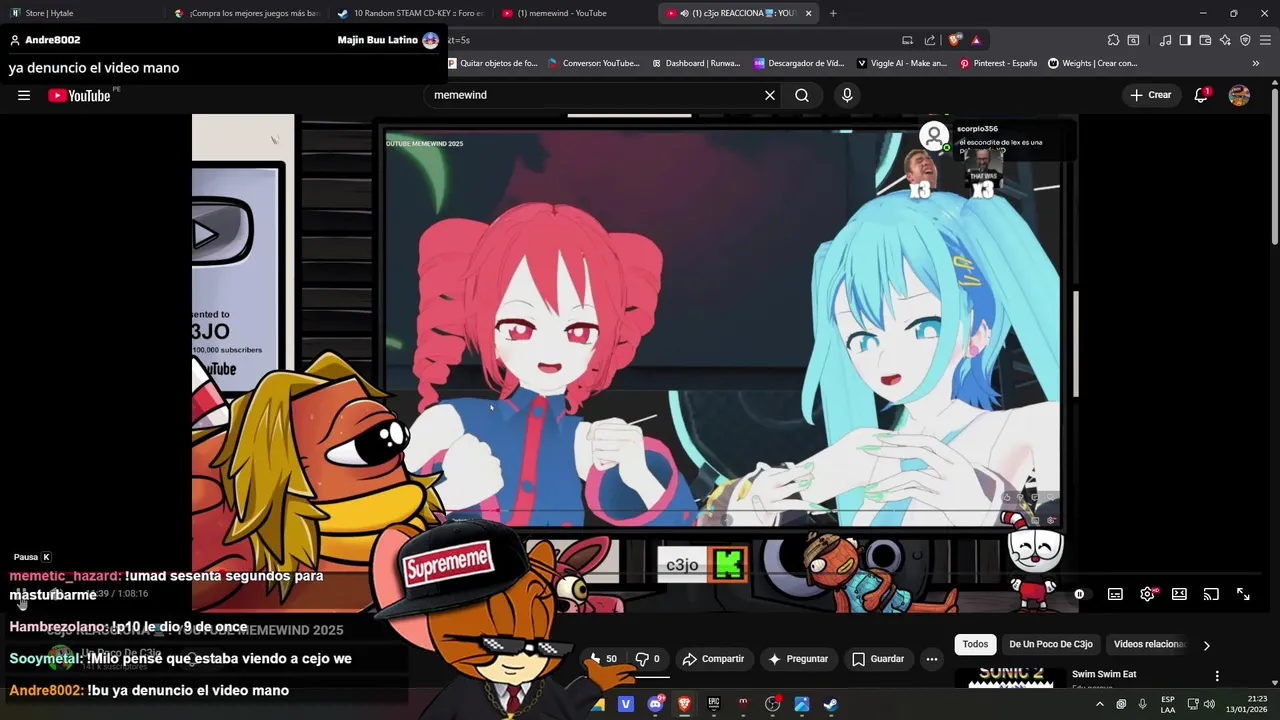This screenshot has width=1280, height=720.
Task: Select the Videos relacionados chip
Action: (1149, 645)
